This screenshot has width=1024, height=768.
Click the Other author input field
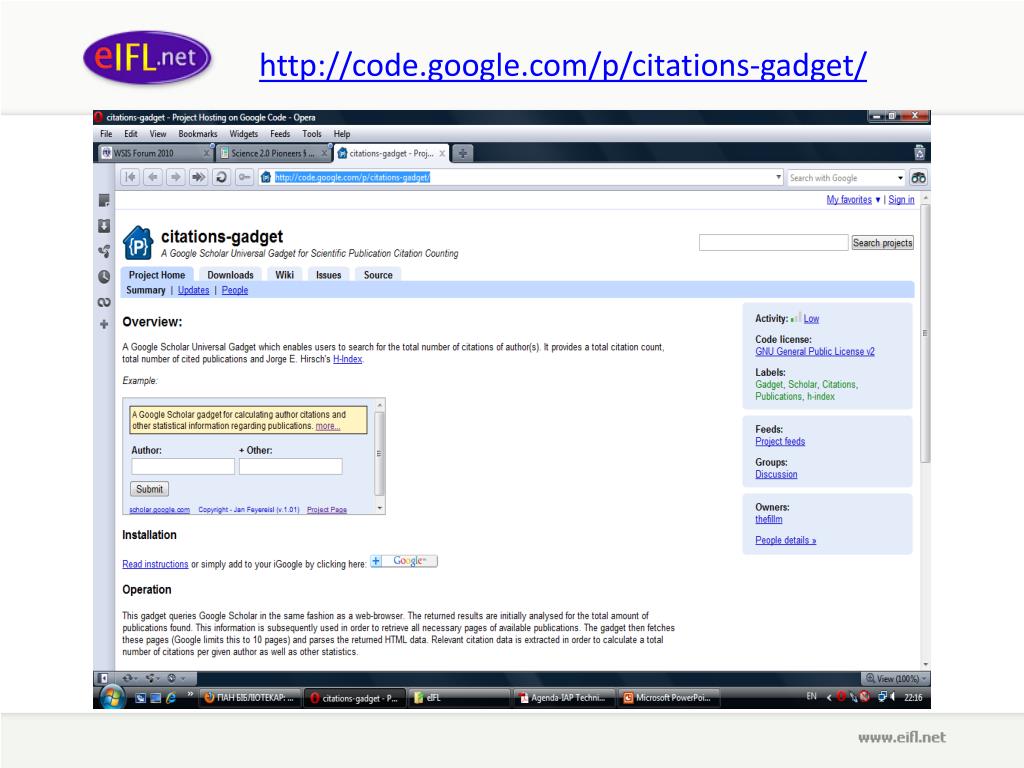(291, 466)
